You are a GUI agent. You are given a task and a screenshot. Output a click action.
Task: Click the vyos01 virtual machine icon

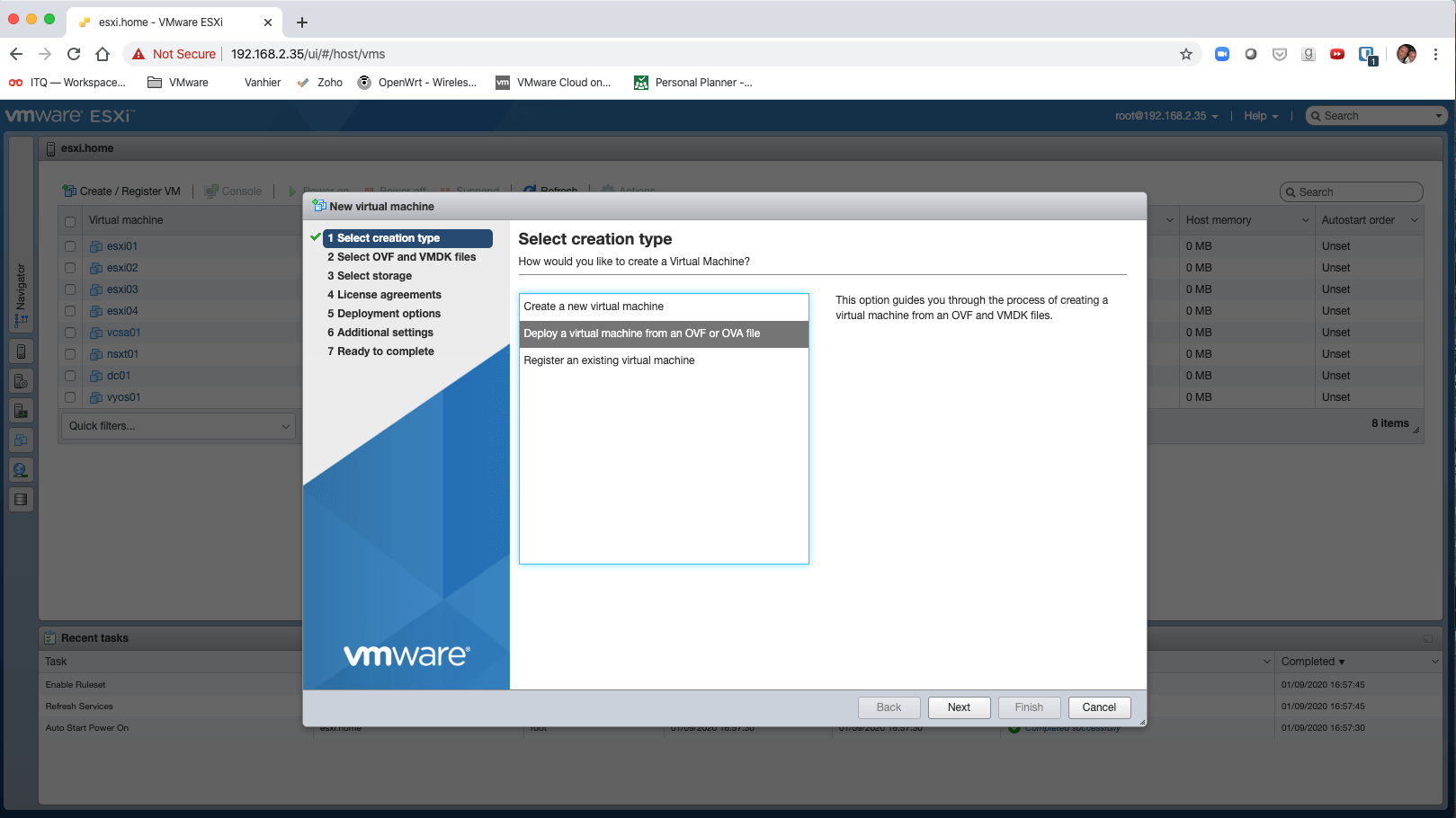97,397
